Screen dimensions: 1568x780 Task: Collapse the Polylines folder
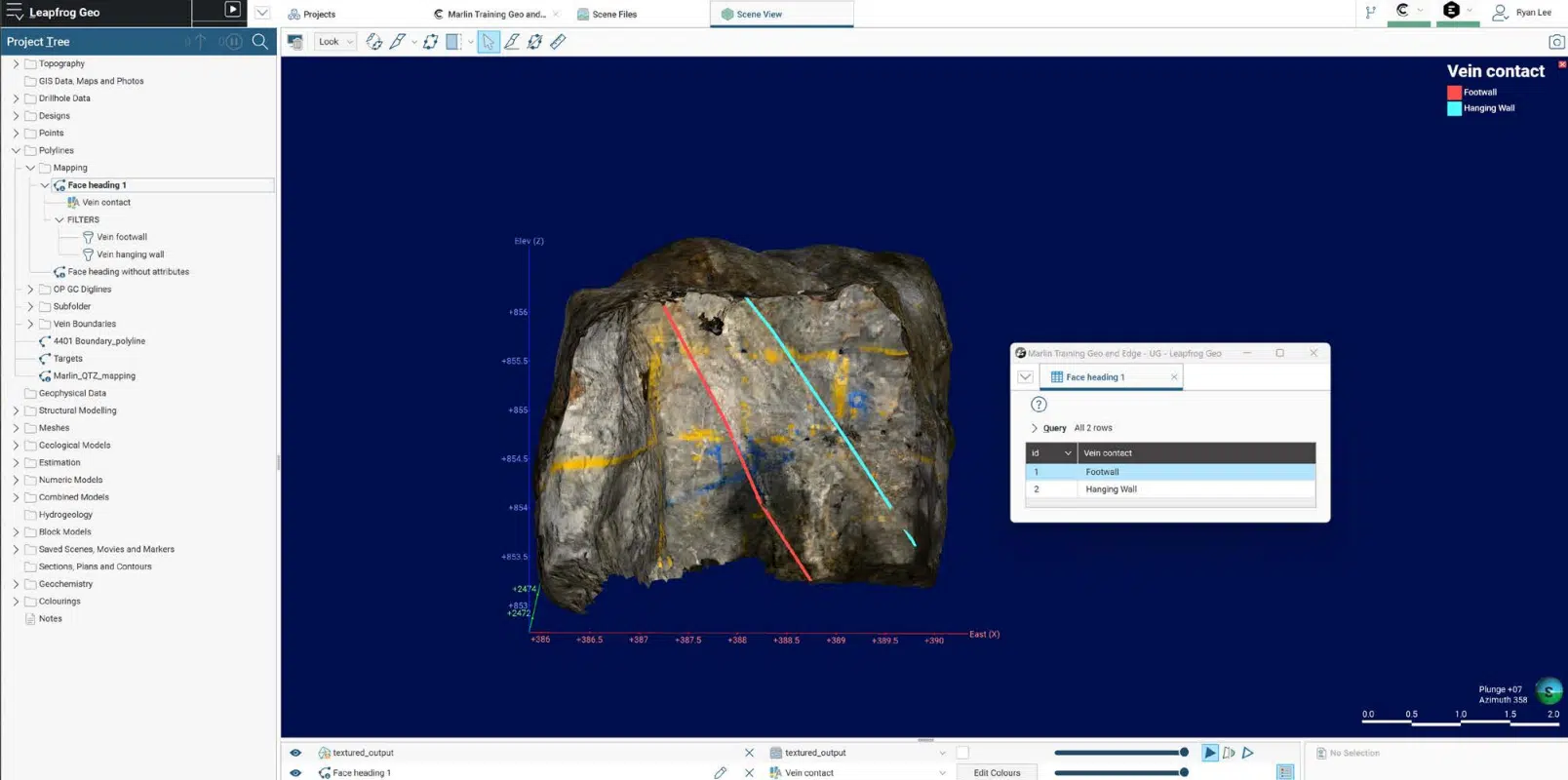(x=16, y=150)
